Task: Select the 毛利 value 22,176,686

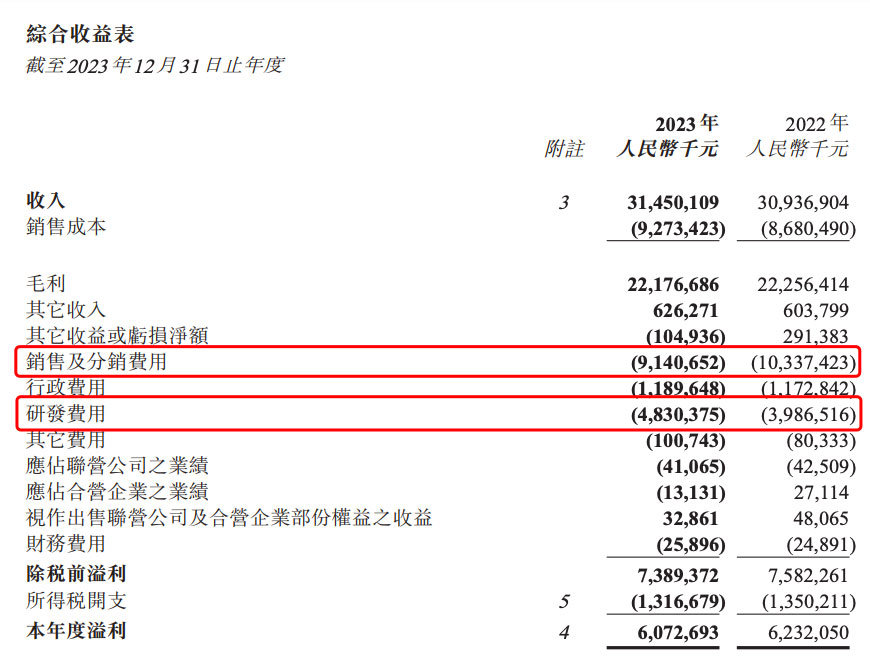Action: pos(672,285)
